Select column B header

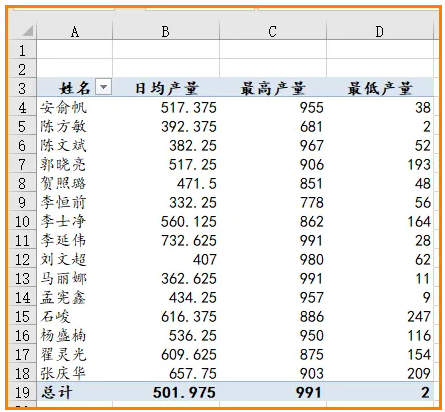click(x=166, y=31)
